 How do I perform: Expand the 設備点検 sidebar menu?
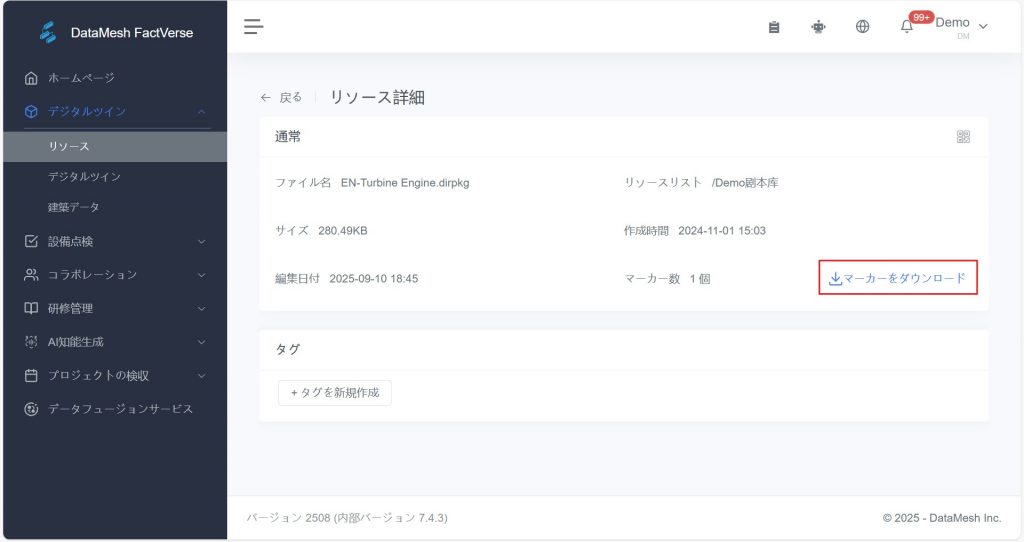115,241
